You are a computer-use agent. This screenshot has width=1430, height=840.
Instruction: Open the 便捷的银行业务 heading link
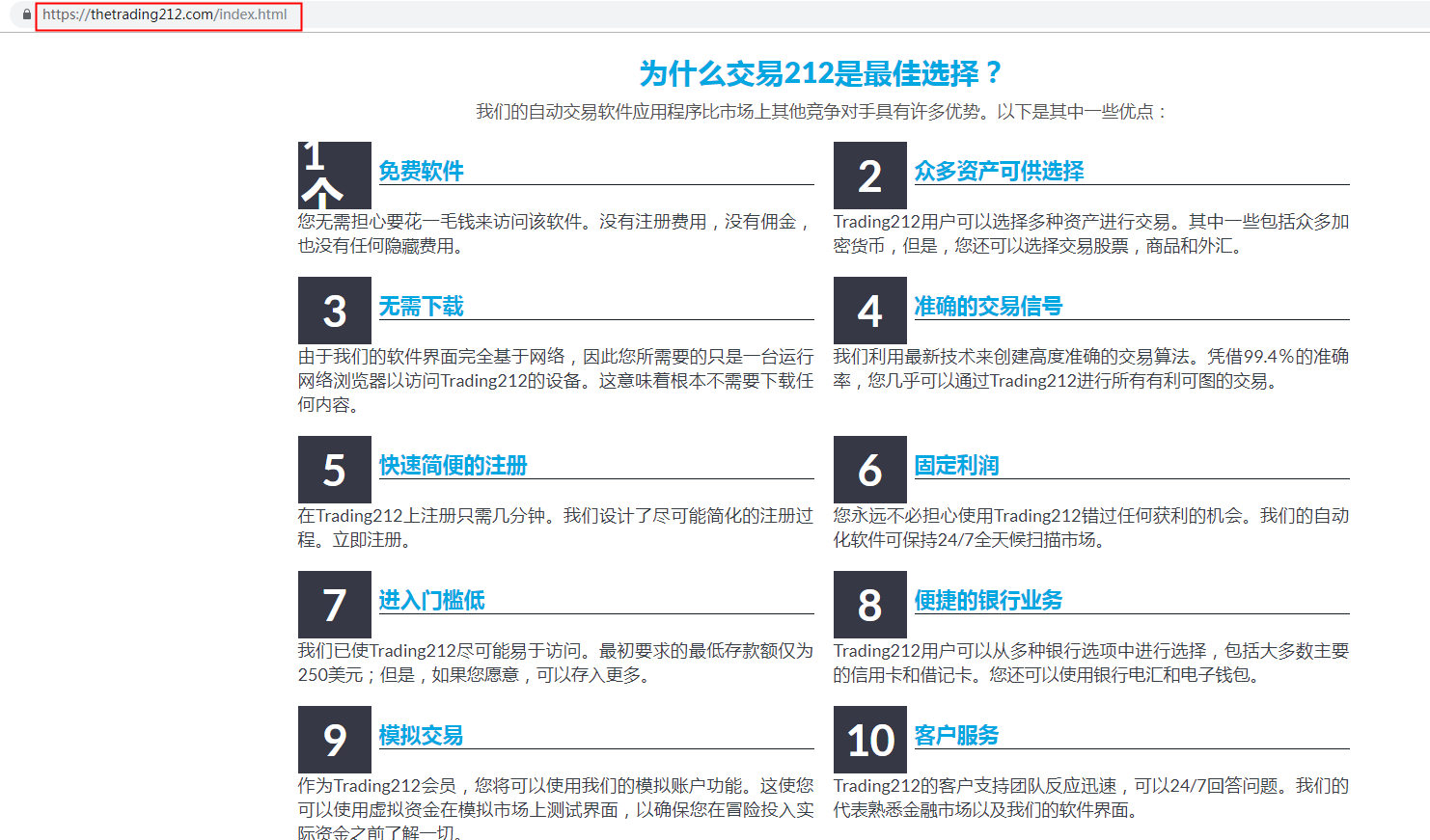point(988,600)
